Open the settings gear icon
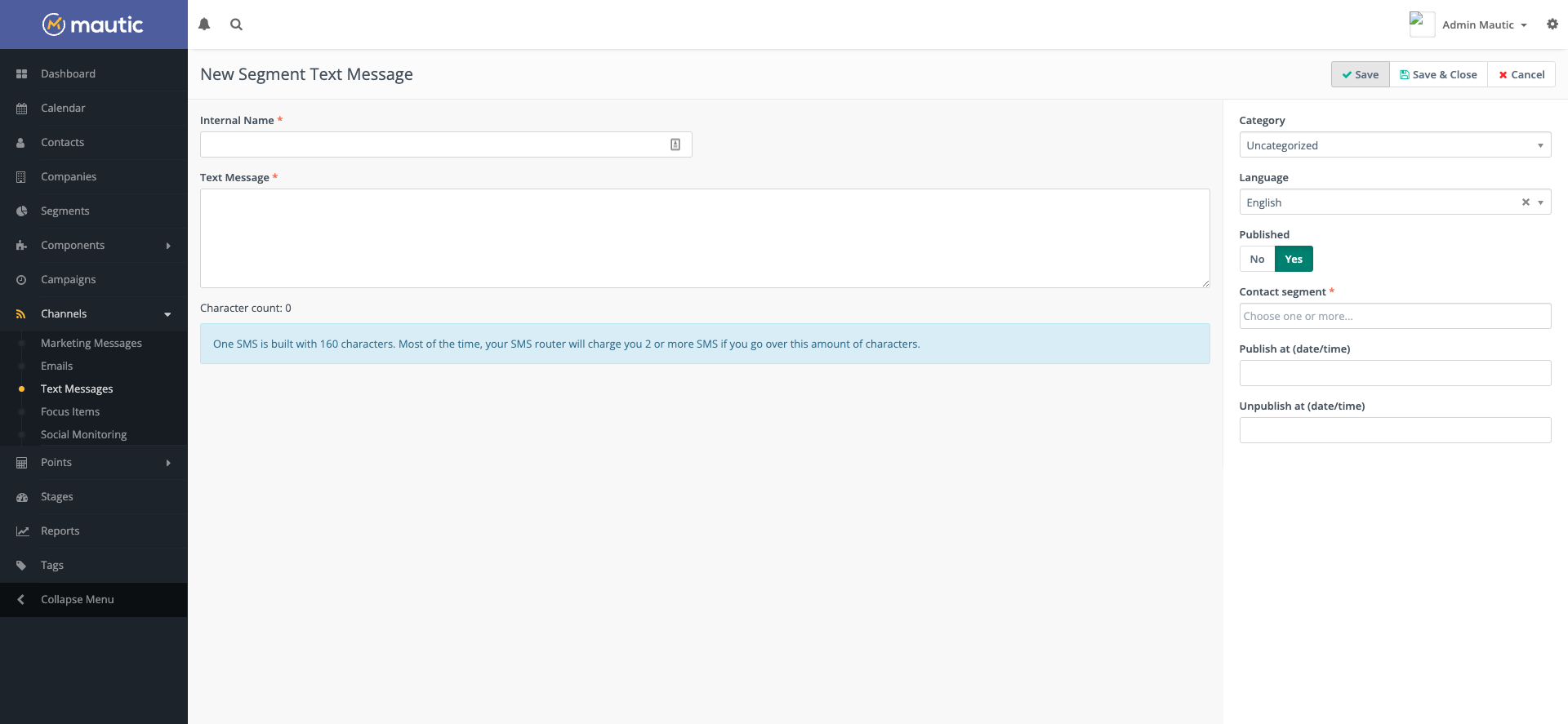1568x724 pixels. coord(1552,24)
